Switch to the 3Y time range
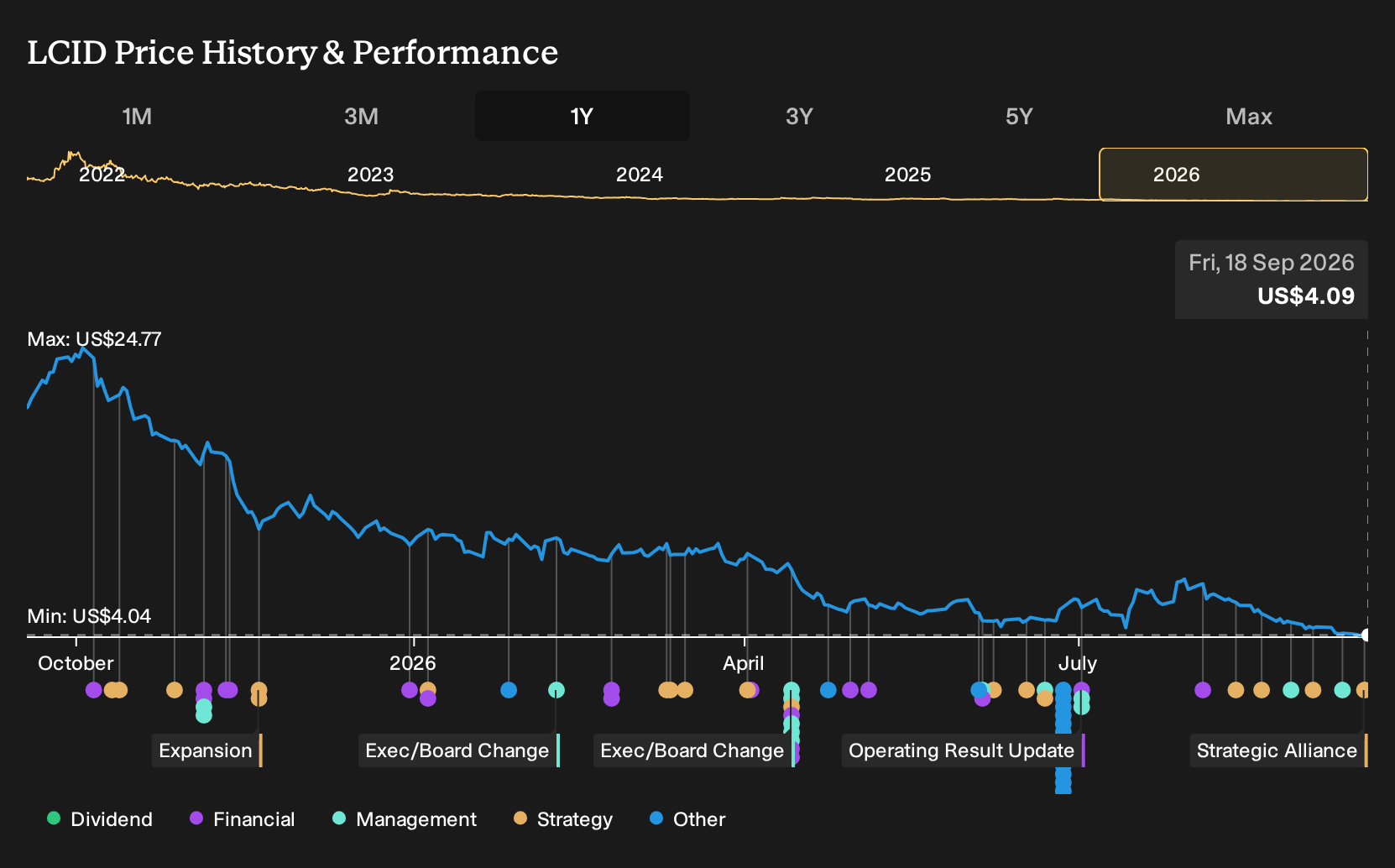The width and height of the screenshot is (1395, 868). 799,117
